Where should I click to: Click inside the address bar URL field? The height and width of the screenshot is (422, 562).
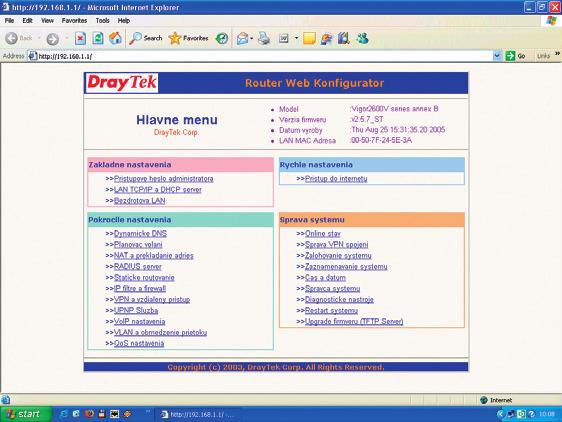tap(265, 56)
